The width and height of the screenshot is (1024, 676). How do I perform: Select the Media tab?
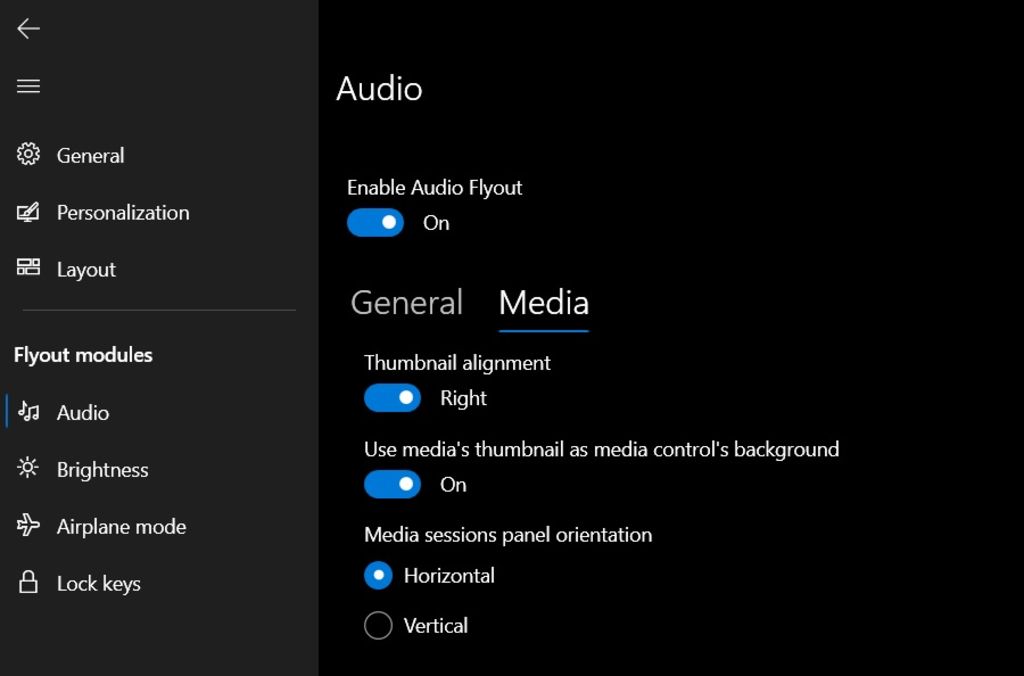click(543, 303)
